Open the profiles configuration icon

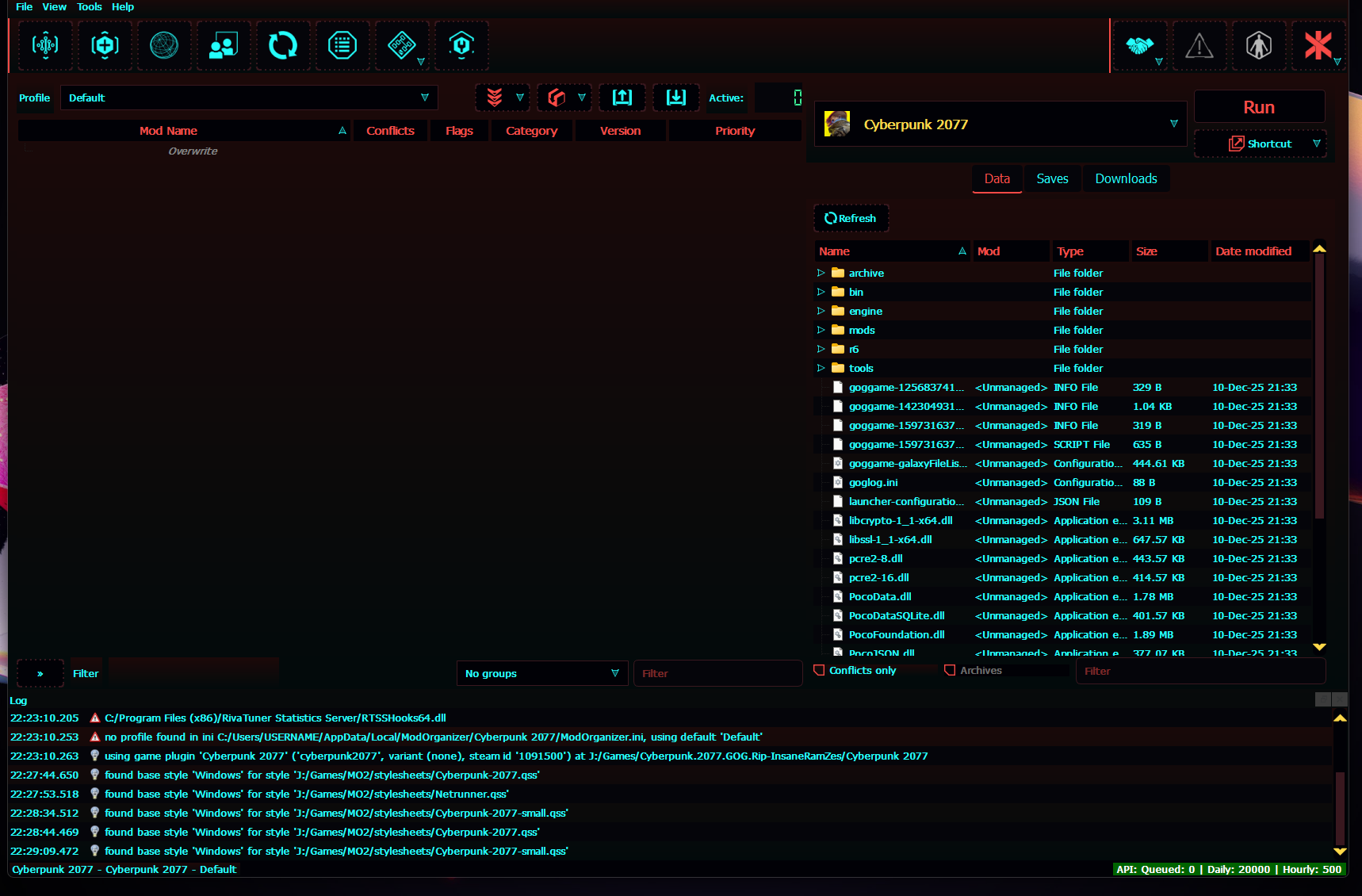[224, 45]
